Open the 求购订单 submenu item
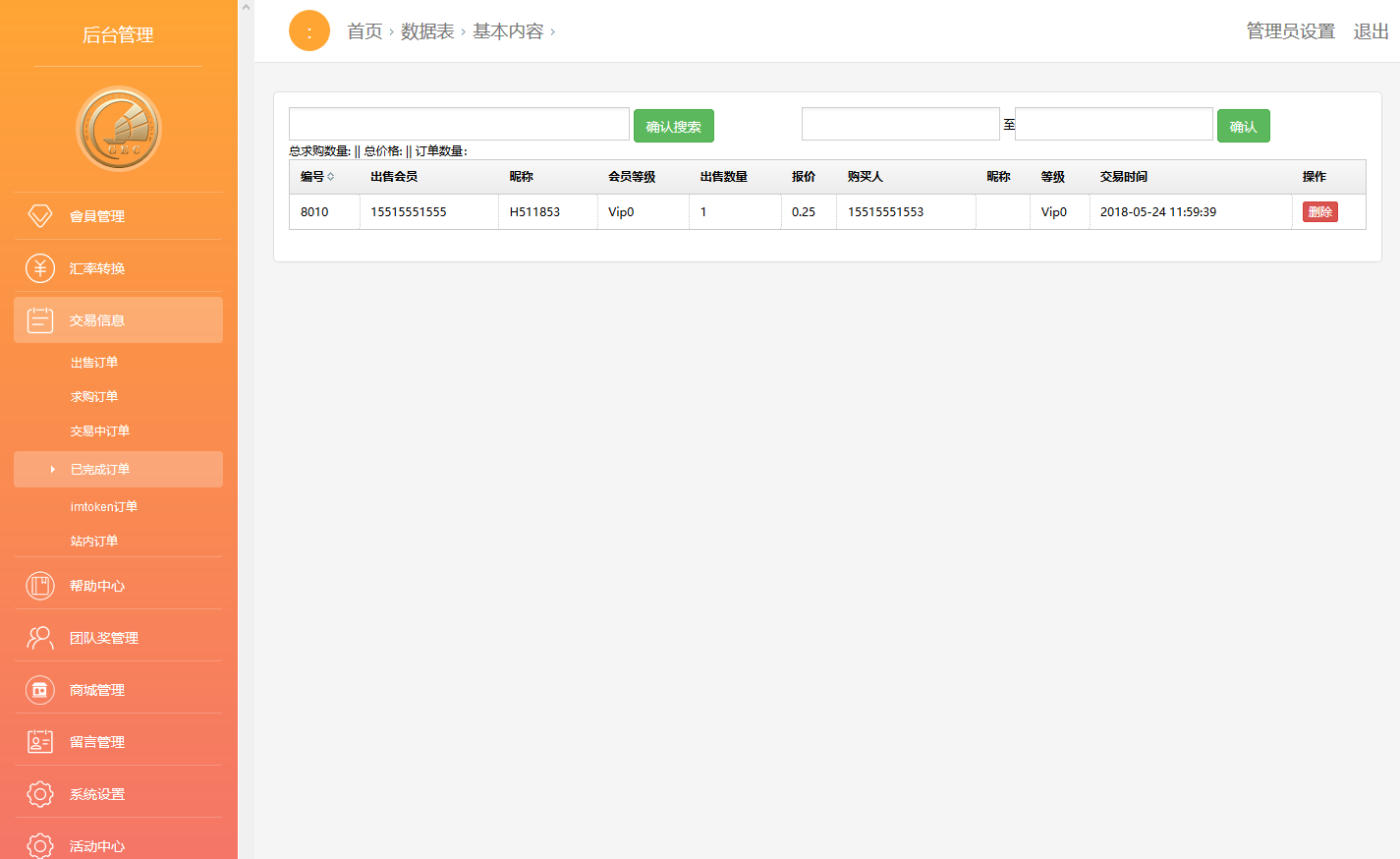Screen dimensions: 1400x859 pos(94,397)
